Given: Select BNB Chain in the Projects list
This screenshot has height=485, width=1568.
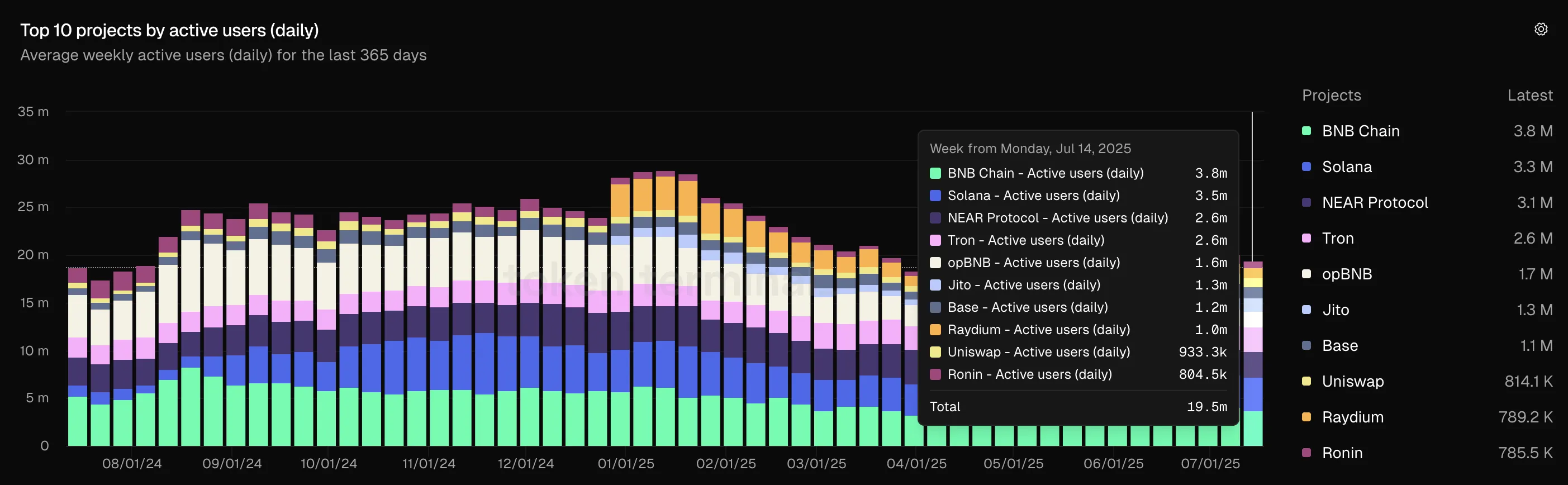Looking at the screenshot, I should pos(1361,131).
